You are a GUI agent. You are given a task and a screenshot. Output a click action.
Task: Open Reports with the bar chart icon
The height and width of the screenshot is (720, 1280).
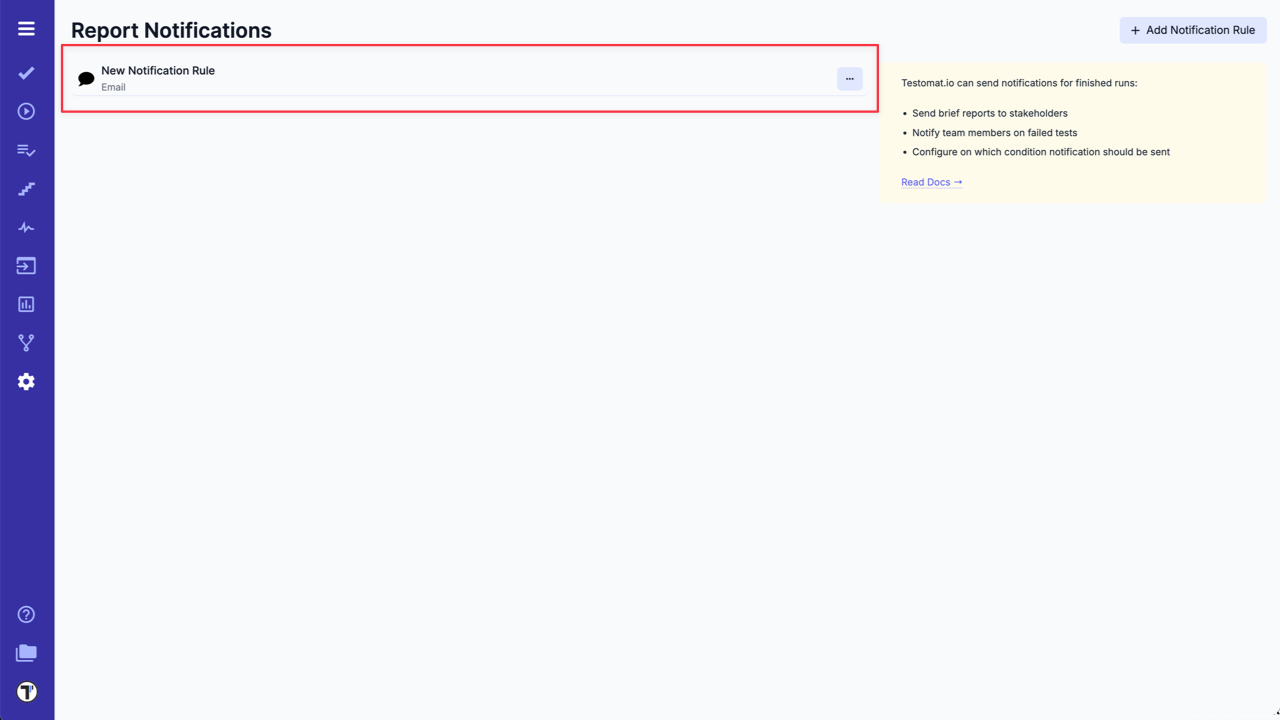click(x=26, y=304)
